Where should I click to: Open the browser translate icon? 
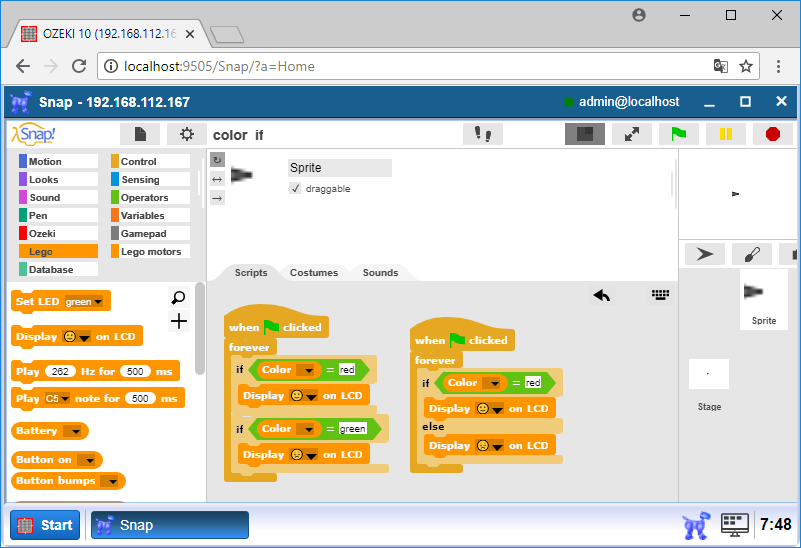(x=720, y=66)
